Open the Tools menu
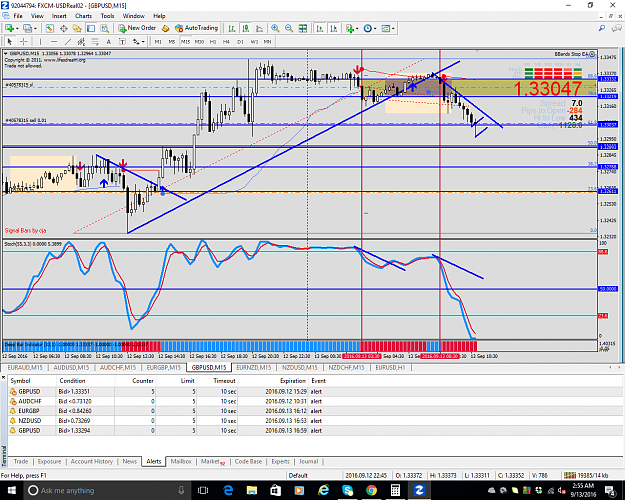Viewport: 625px width, 500px height. coord(107,16)
